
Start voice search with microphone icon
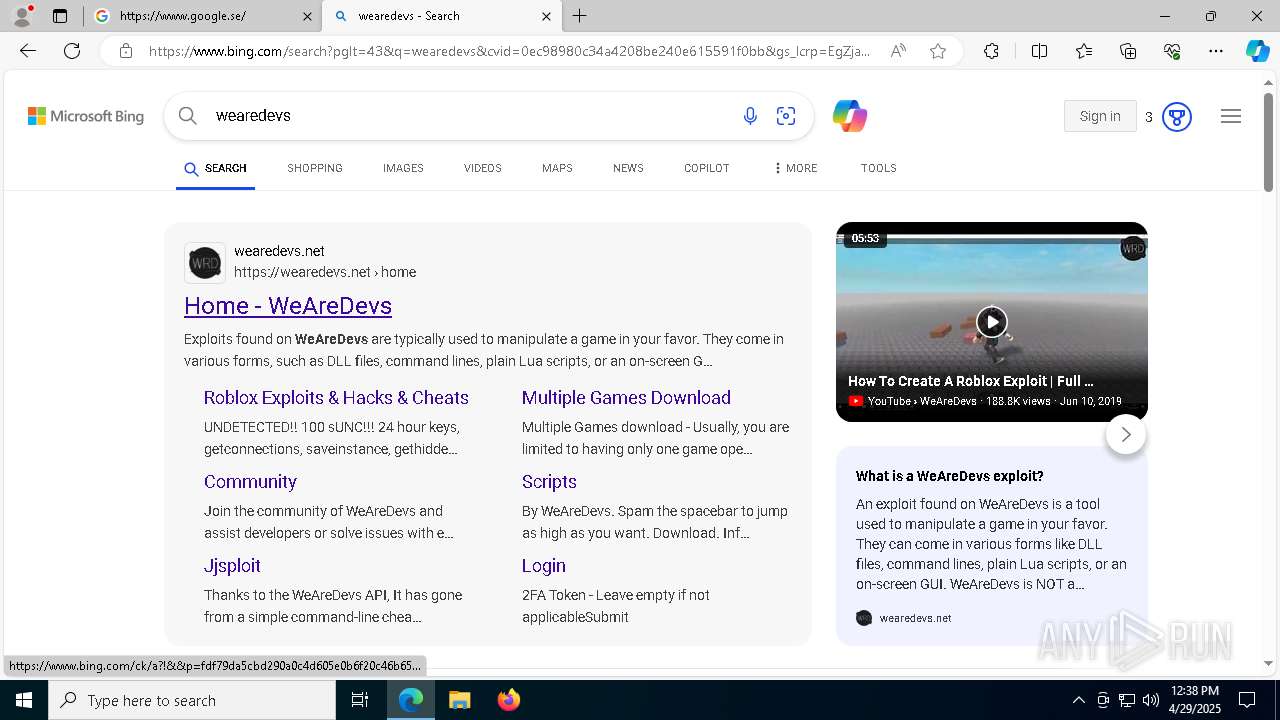[x=750, y=116]
